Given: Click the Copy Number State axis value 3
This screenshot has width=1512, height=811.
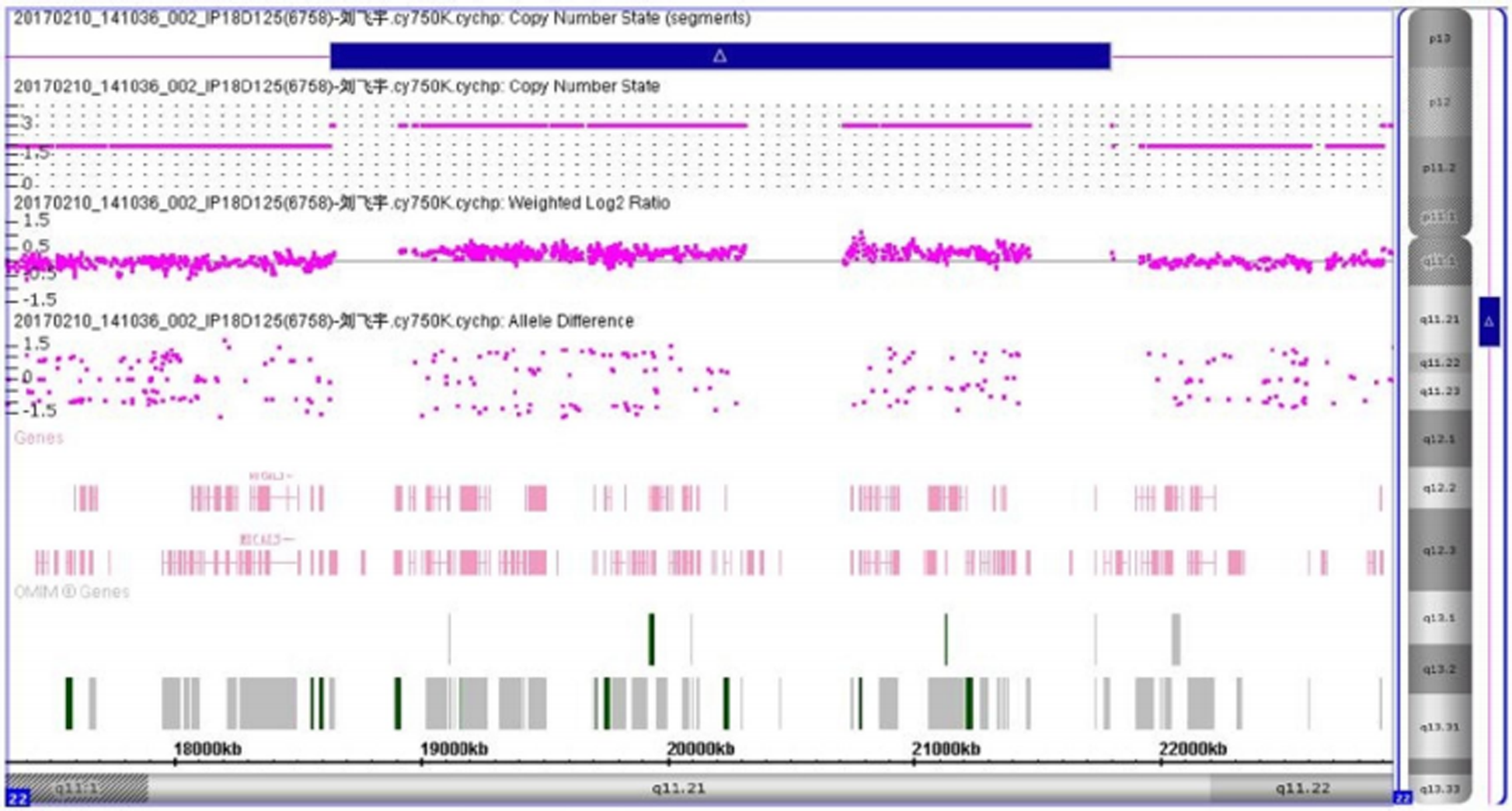Looking at the screenshot, I should click(27, 123).
